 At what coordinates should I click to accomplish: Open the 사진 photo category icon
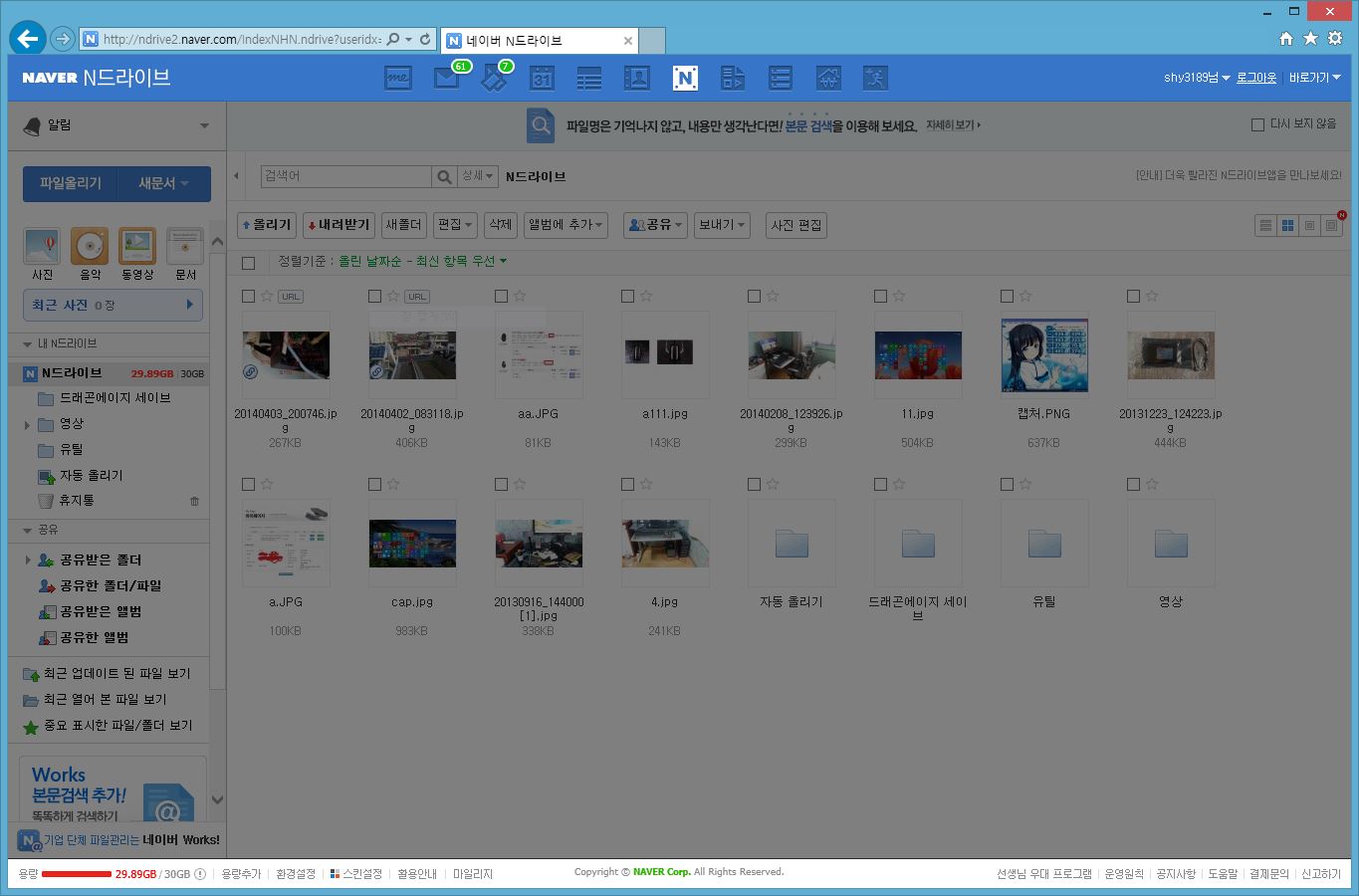pyautogui.click(x=42, y=246)
